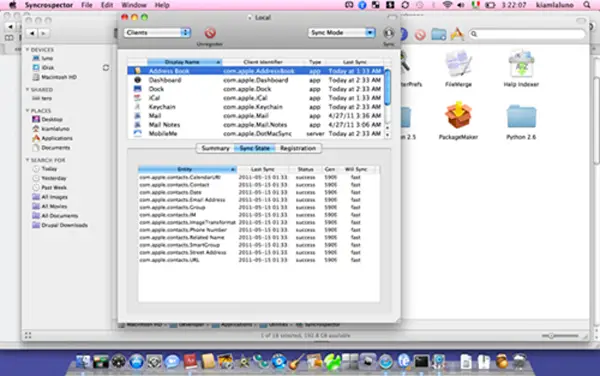This screenshot has width=600, height=376.
Task: Click the Wi-Fi status menu bar icon
Action: click(x=447, y=5)
